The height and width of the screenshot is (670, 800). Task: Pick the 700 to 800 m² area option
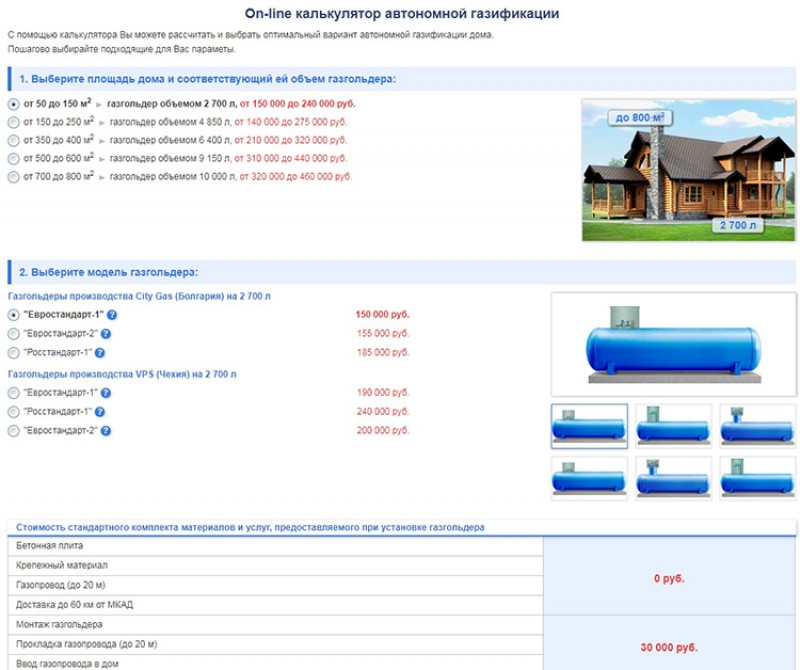(13, 177)
